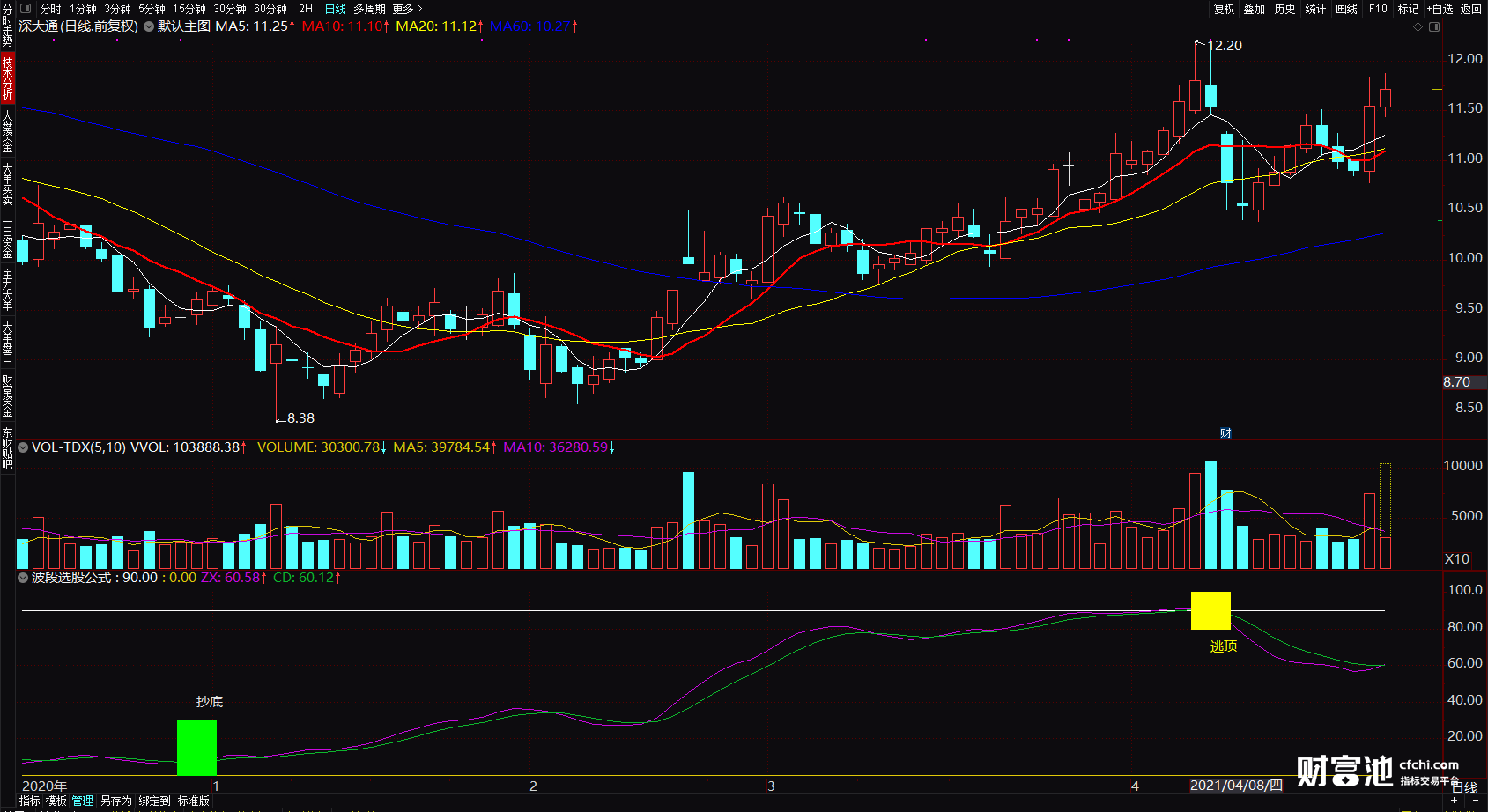
Task: Click 深大通(日线.前复权) stock title
Action: (x=78, y=26)
